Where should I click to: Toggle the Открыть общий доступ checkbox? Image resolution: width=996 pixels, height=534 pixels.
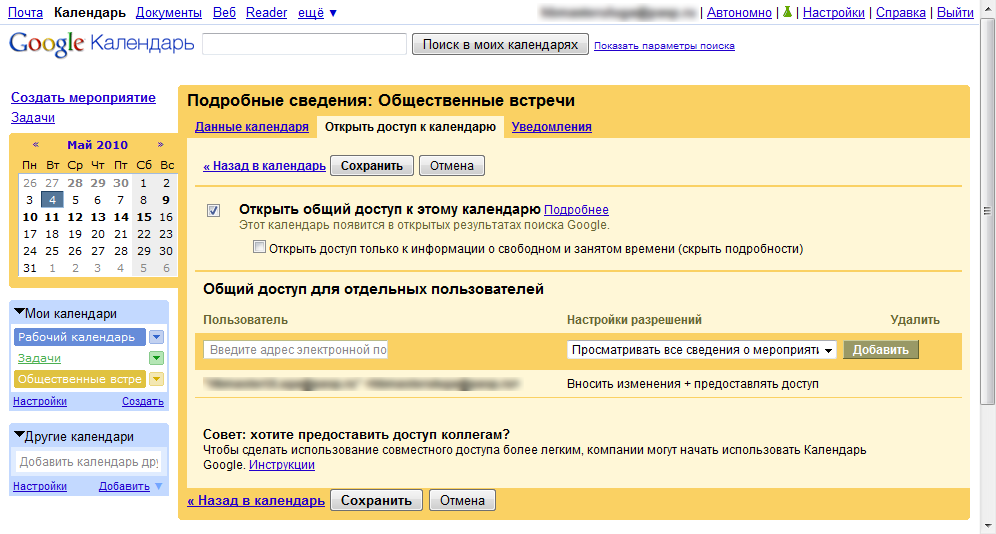pyautogui.click(x=213, y=210)
